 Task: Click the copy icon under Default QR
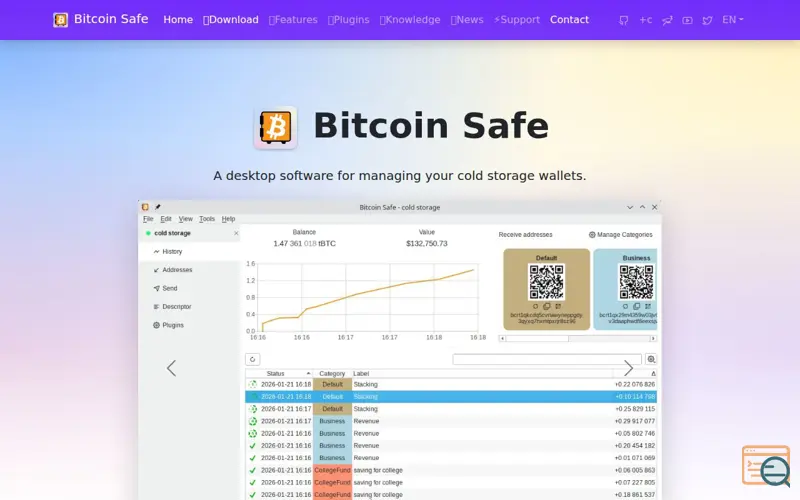click(546, 307)
